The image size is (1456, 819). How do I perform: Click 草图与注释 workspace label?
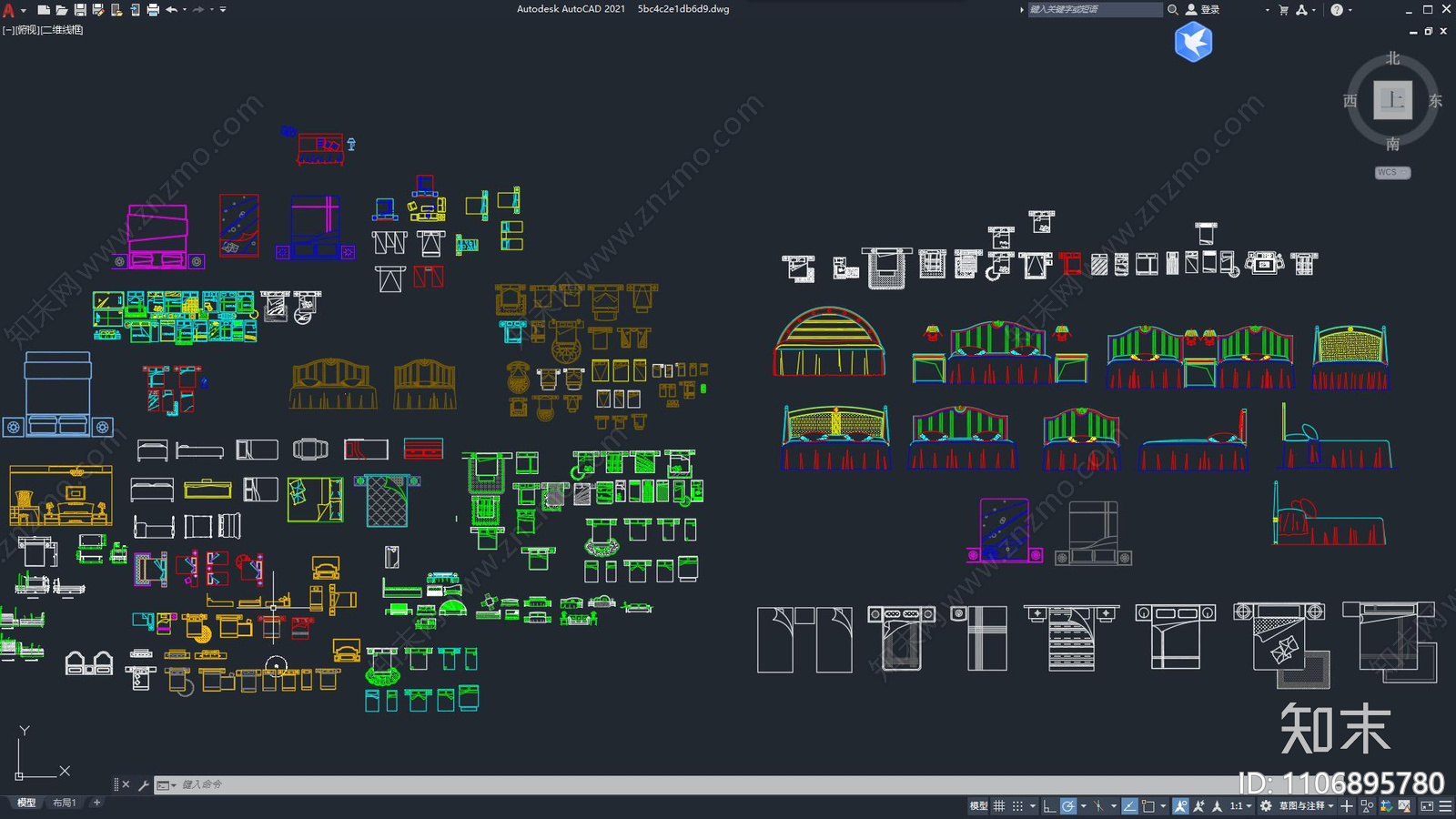[1302, 806]
